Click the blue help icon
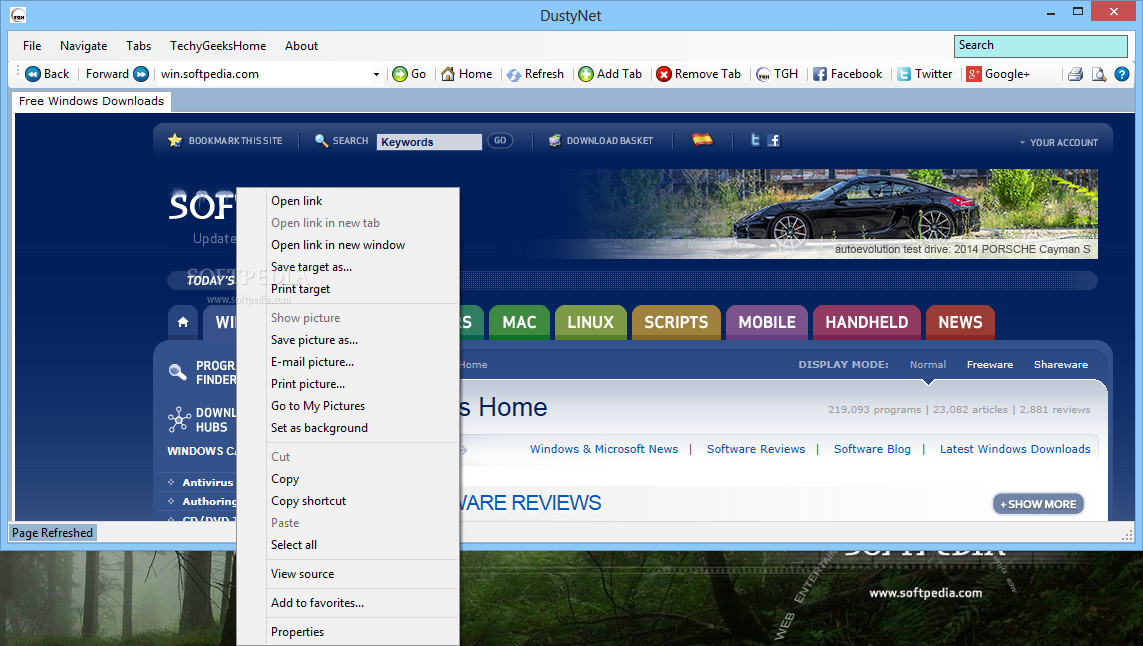 click(x=1122, y=74)
